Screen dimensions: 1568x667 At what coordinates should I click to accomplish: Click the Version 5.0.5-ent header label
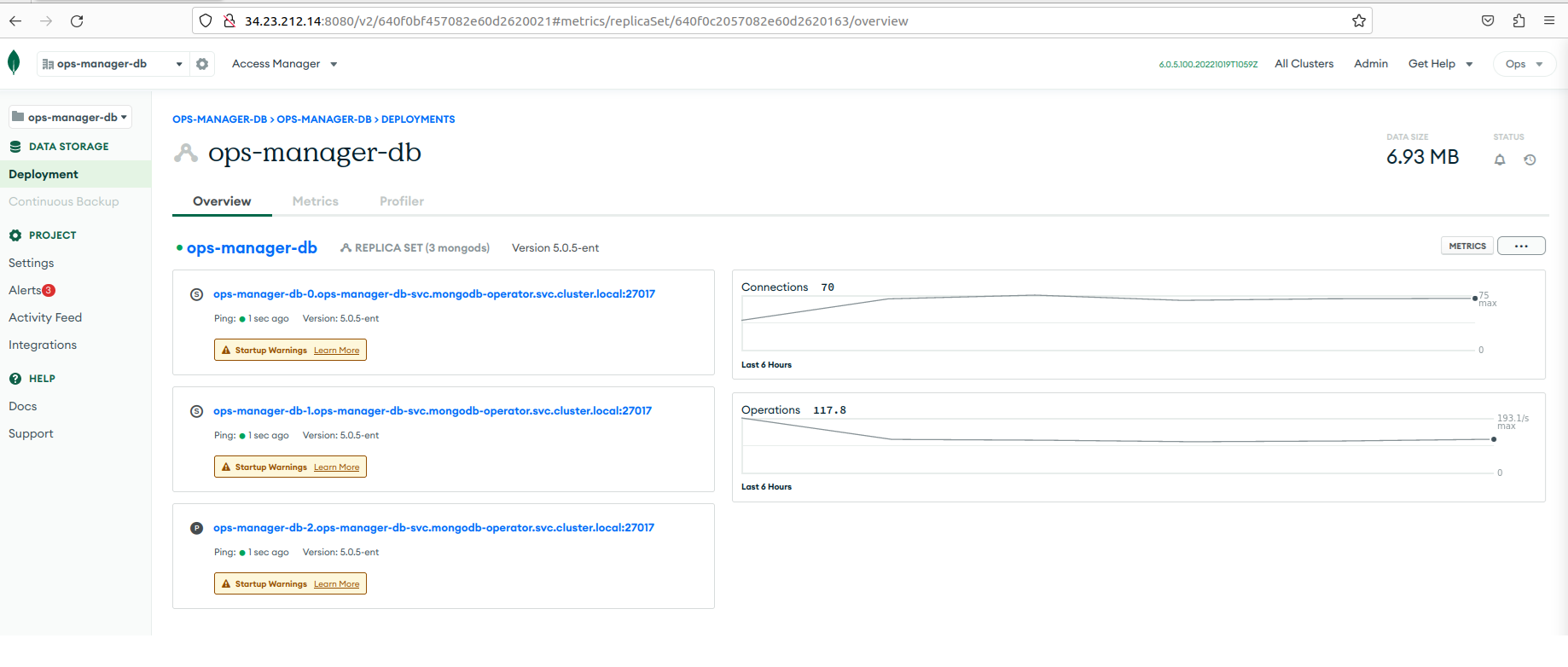click(x=555, y=248)
